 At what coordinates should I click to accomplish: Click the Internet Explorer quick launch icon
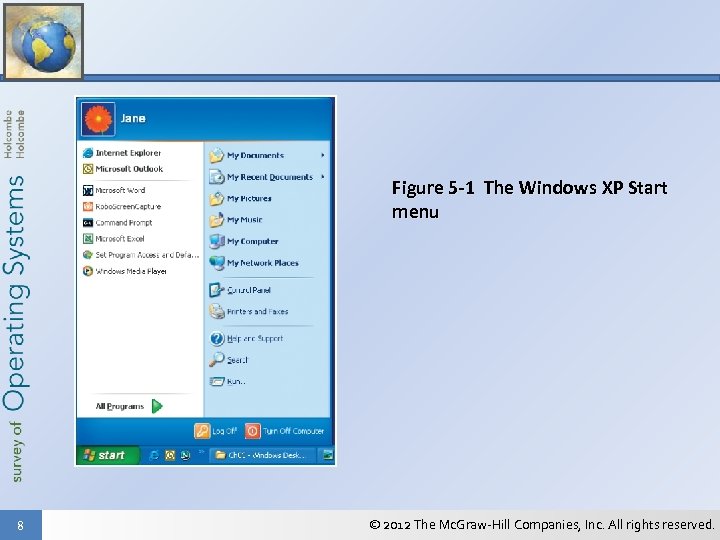click(x=154, y=455)
